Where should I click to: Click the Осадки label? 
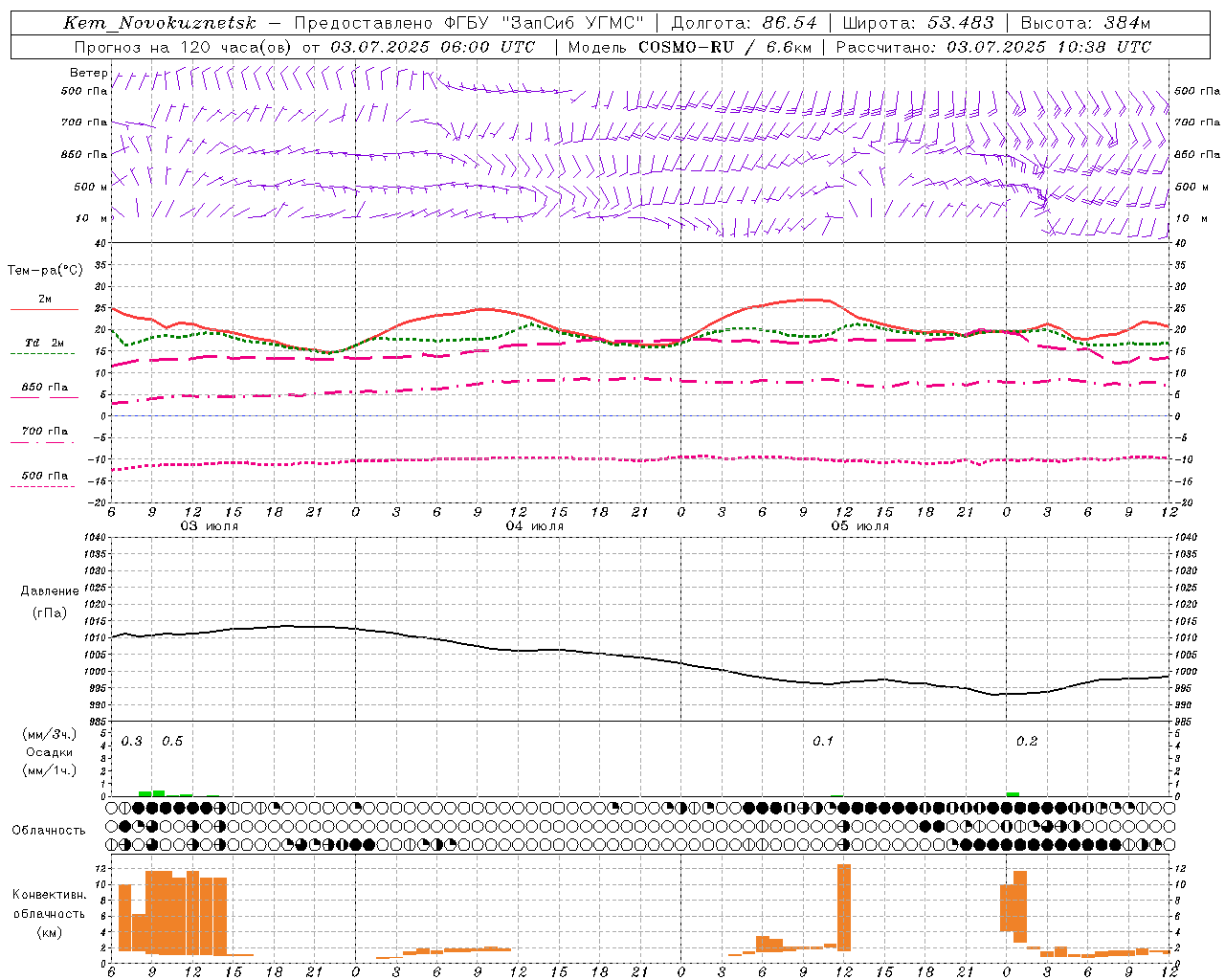[x=50, y=752]
